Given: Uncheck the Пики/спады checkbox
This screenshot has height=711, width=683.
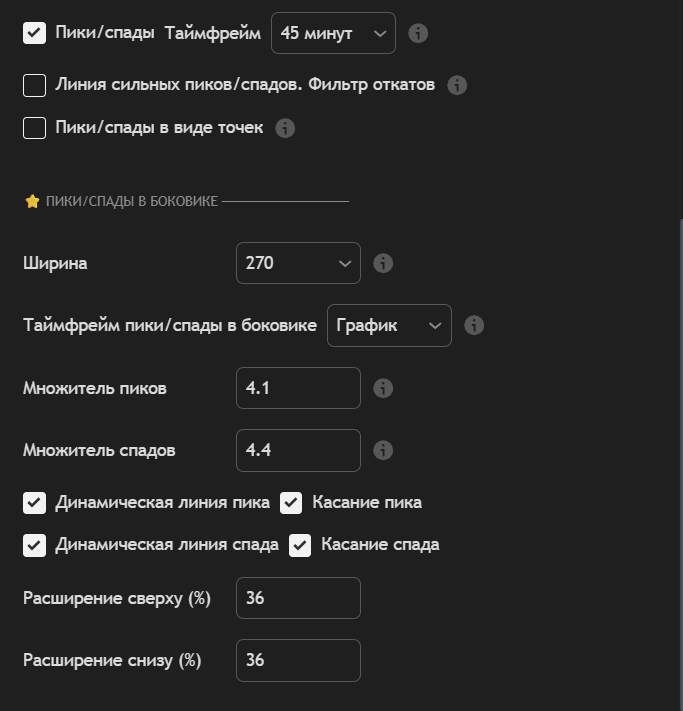Looking at the screenshot, I should [35, 33].
